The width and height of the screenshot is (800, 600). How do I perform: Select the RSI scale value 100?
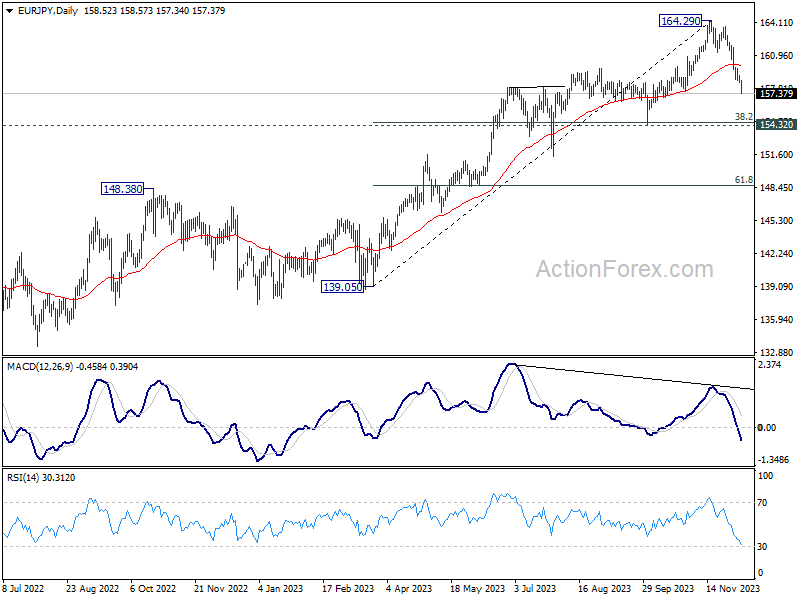766,476
